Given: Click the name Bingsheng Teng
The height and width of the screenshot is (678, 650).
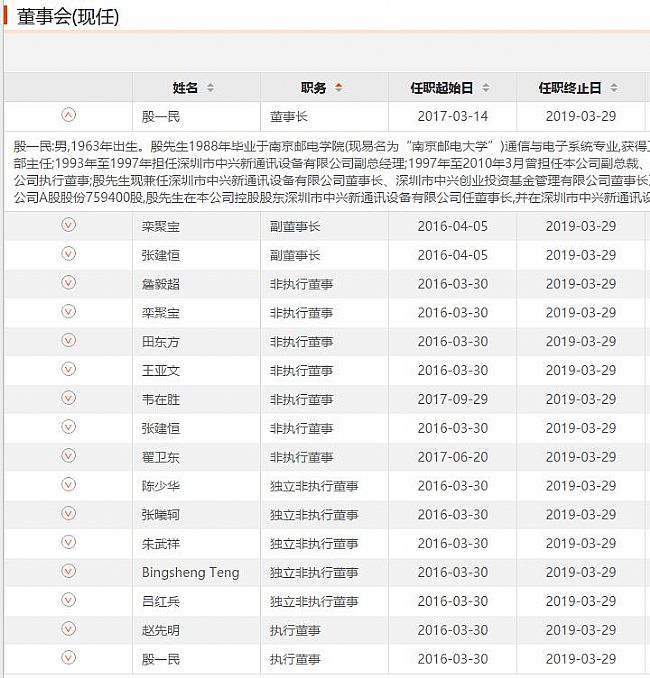Looking at the screenshot, I should click(x=190, y=572).
